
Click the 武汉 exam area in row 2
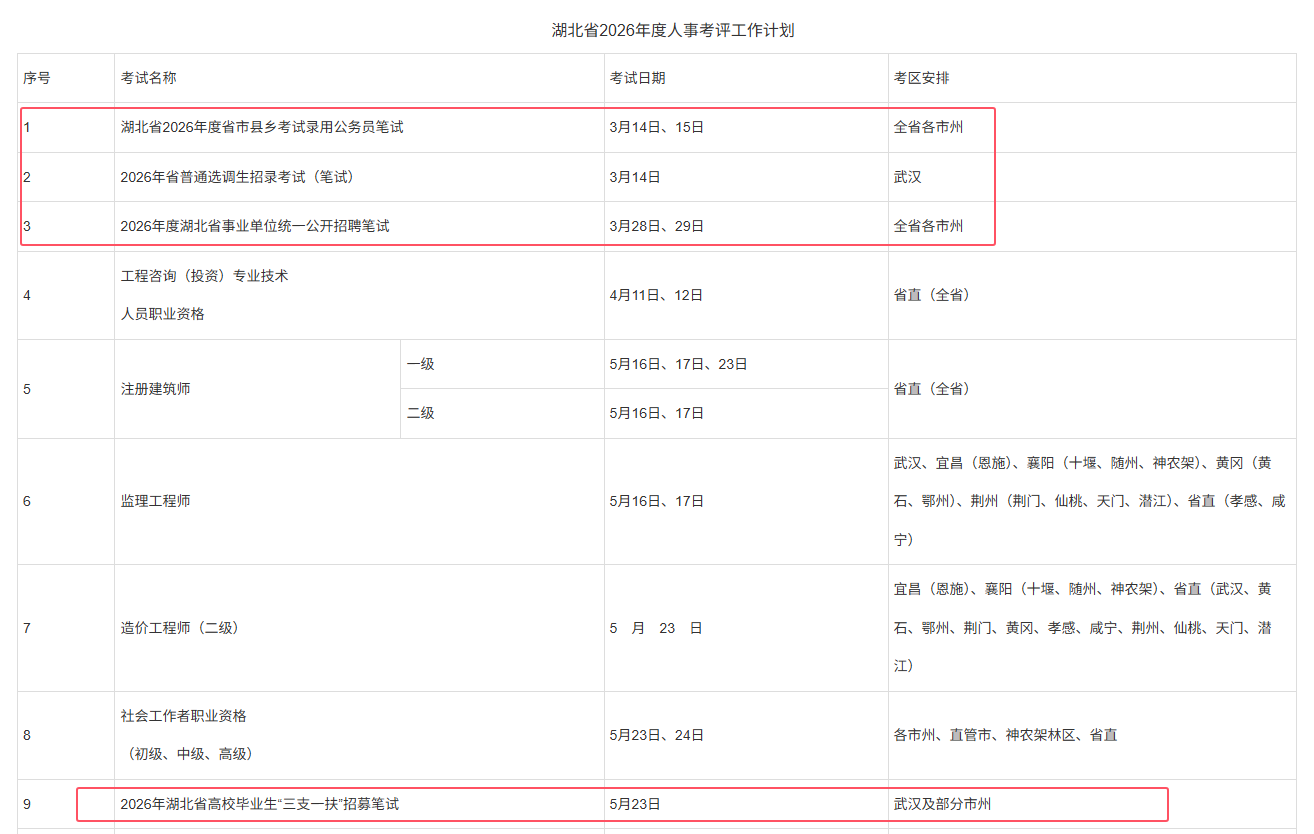point(907,177)
